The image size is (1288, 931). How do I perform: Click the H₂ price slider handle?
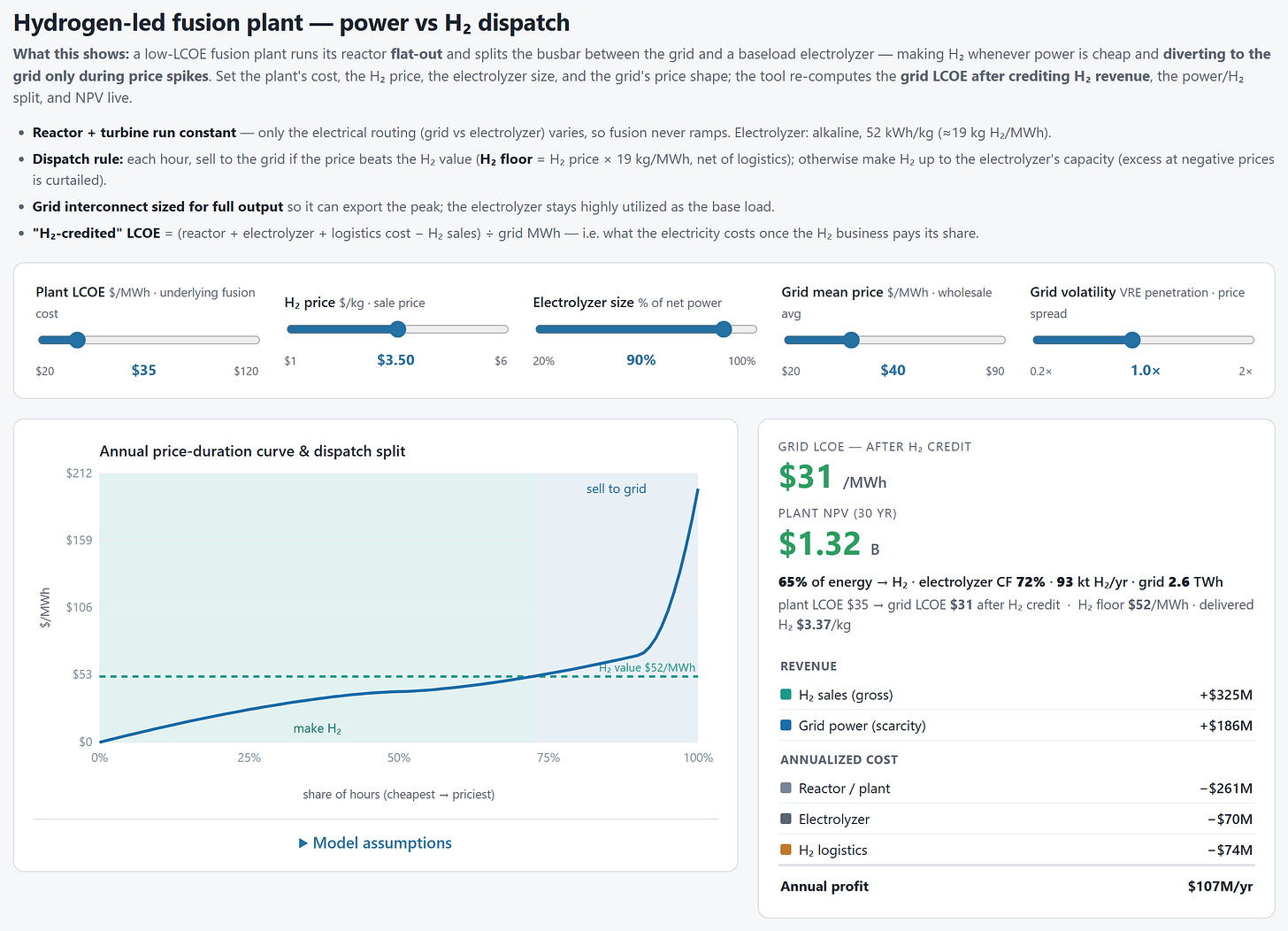click(x=398, y=329)
